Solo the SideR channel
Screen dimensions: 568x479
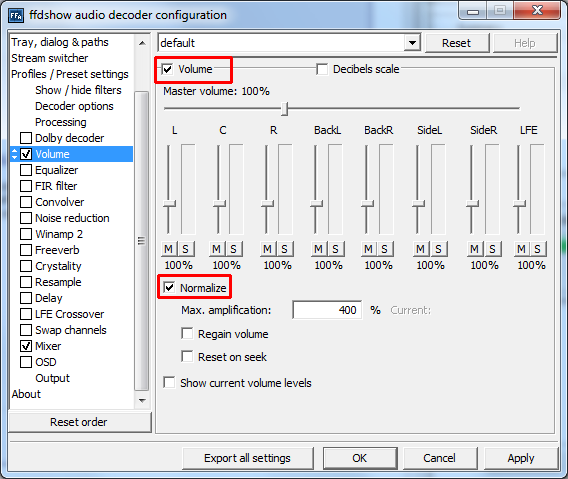click(493, 249)
